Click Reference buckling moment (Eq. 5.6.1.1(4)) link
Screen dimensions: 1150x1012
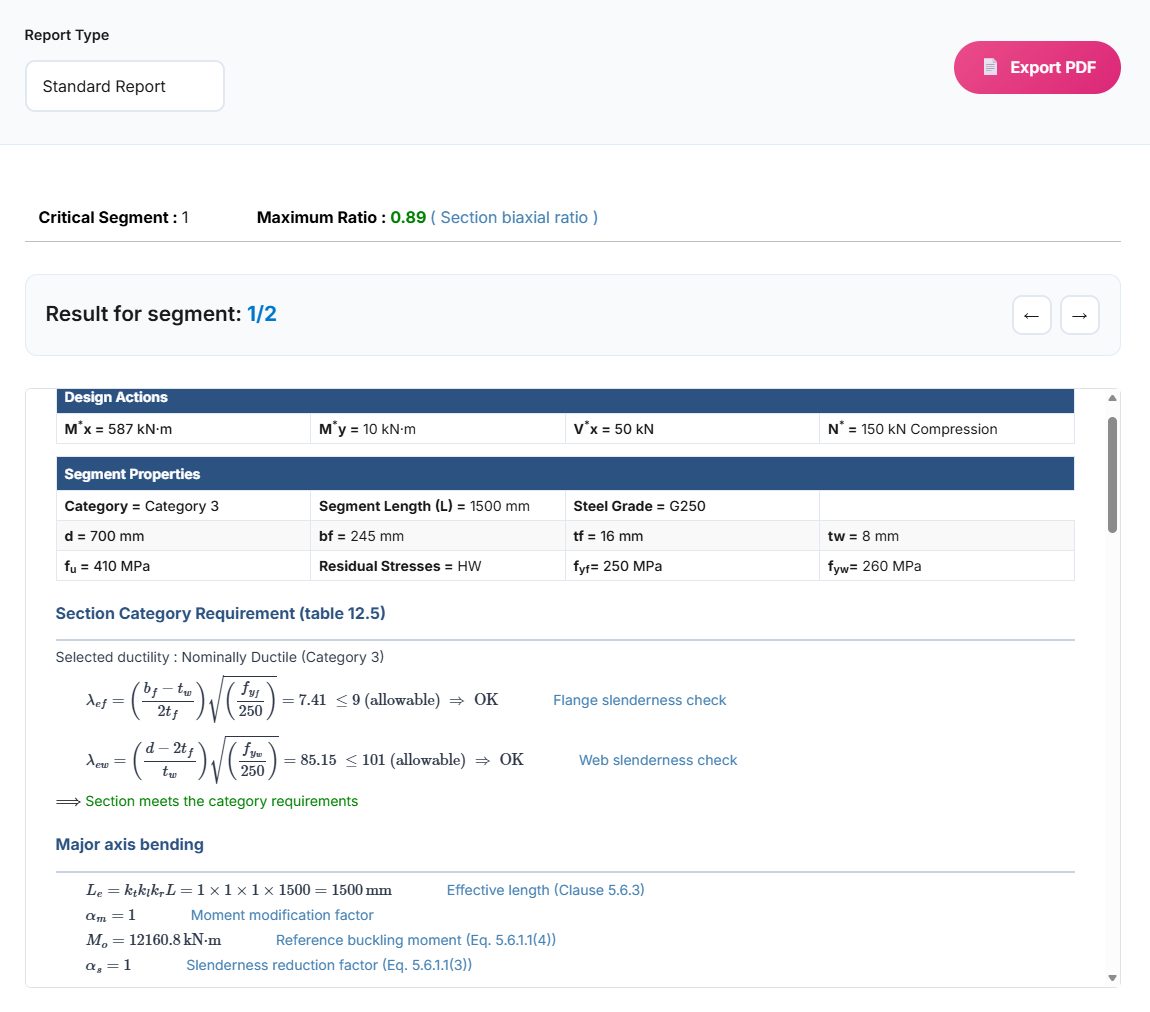click(x=415, y=940)
